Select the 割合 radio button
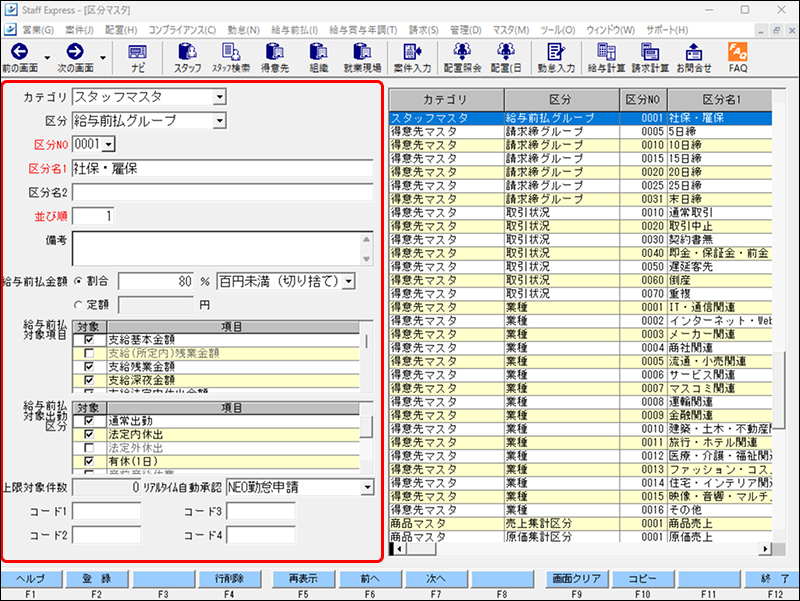Image resolution: width=800 pixels, height=601 pixels. click(x=78, y=281)
